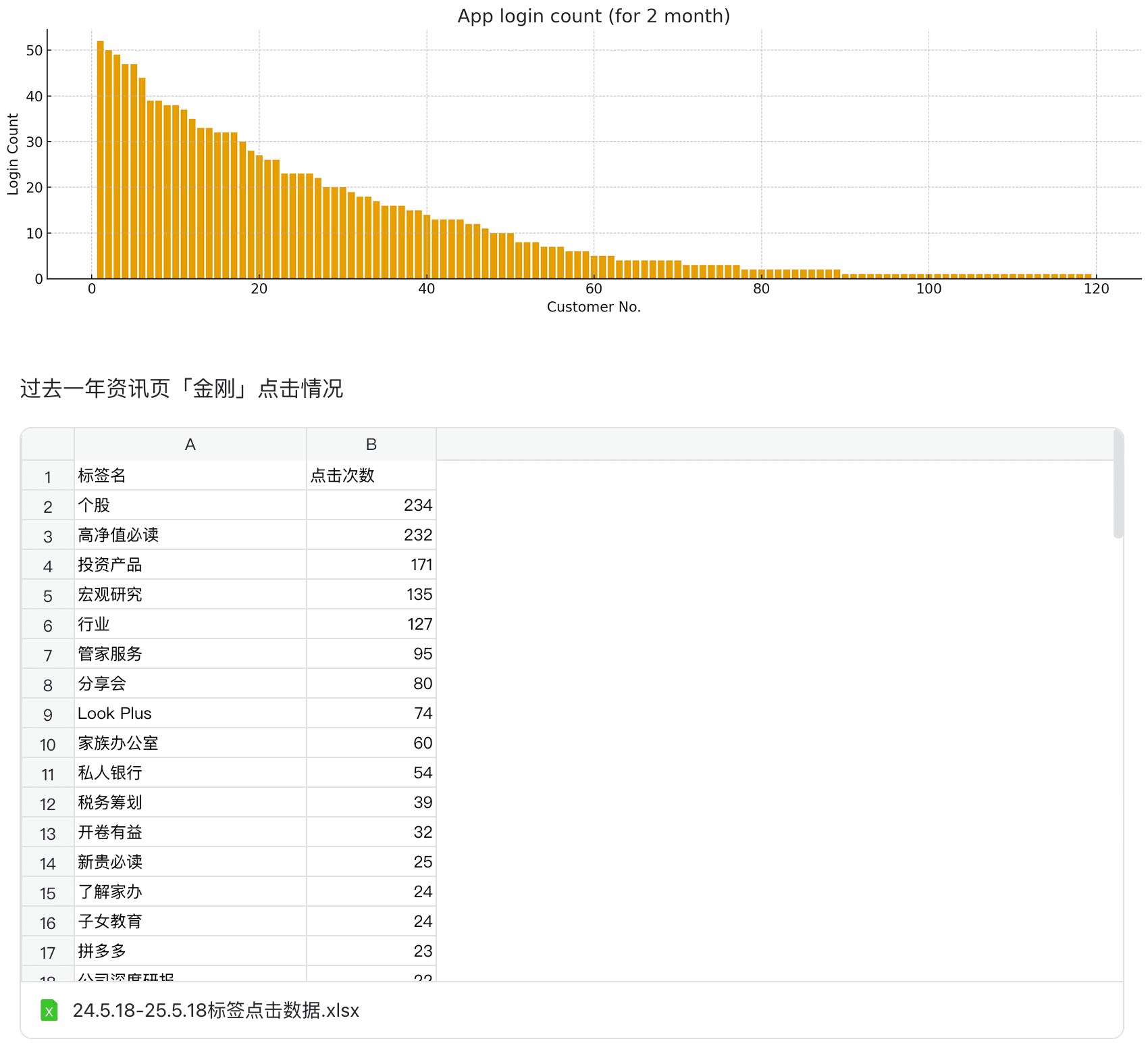The height and width of the screenshot is (1058, 1148).
Task: Click the Customer No. axis label
Action: [594, 307]
